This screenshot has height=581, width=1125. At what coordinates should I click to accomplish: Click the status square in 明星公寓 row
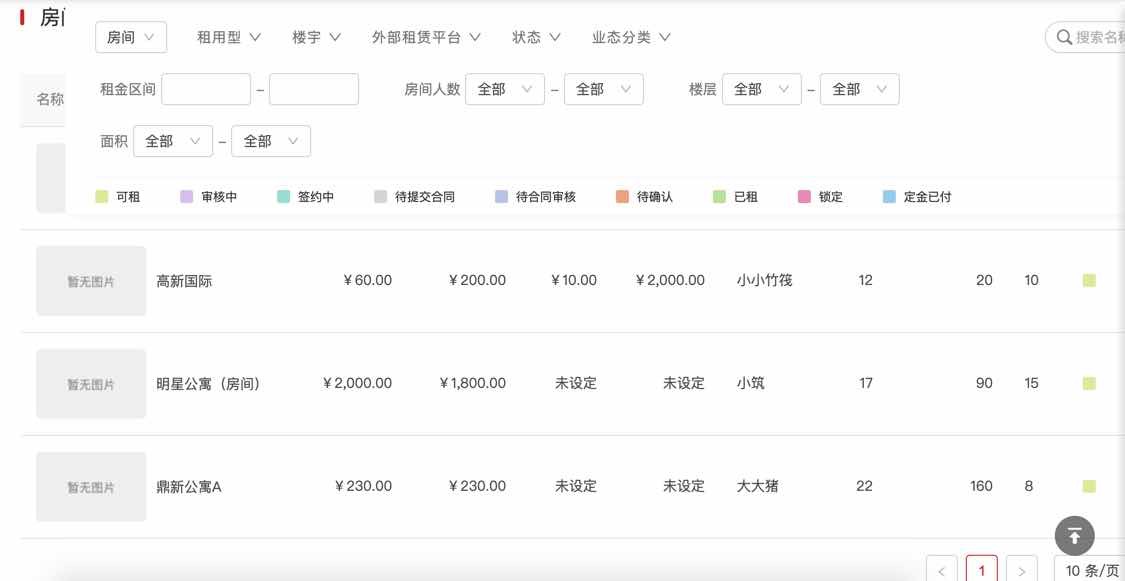[x=1089, y=384]
